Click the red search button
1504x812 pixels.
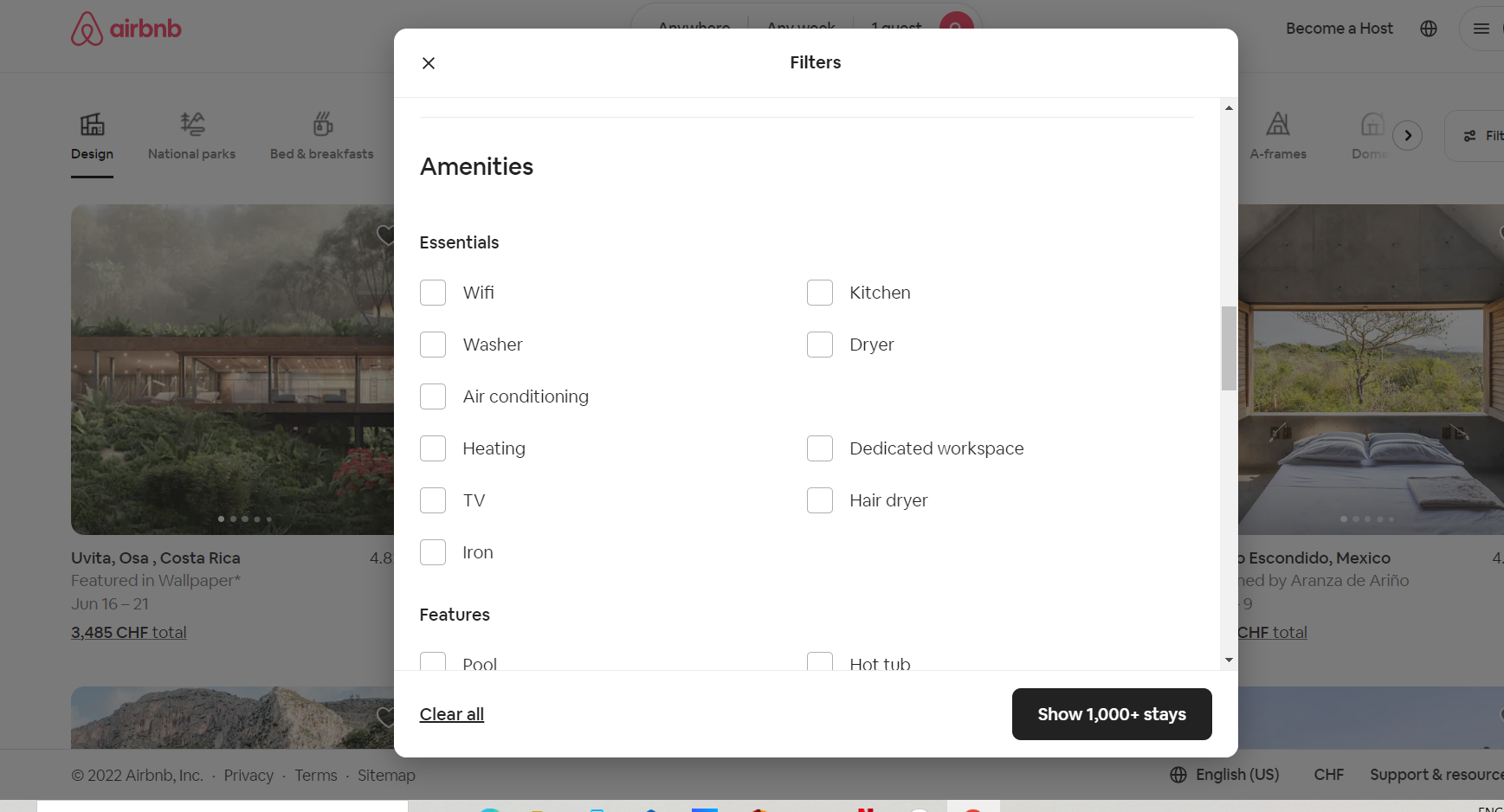click(957, 23)
